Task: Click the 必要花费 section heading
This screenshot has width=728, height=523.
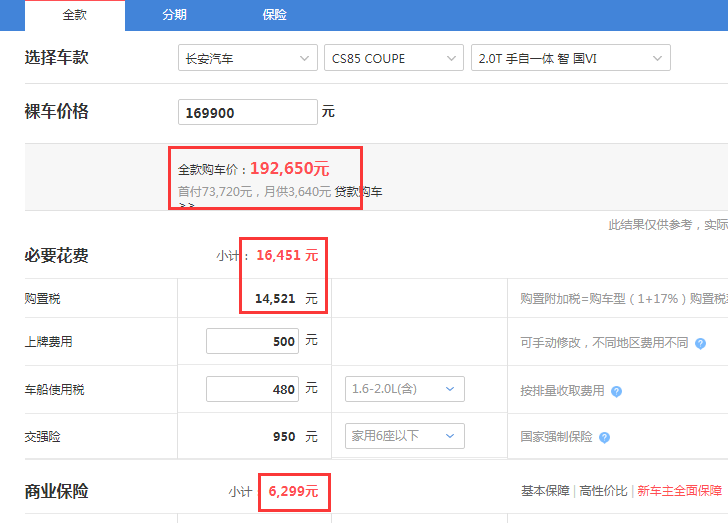Action: click(x=57, y=255)
